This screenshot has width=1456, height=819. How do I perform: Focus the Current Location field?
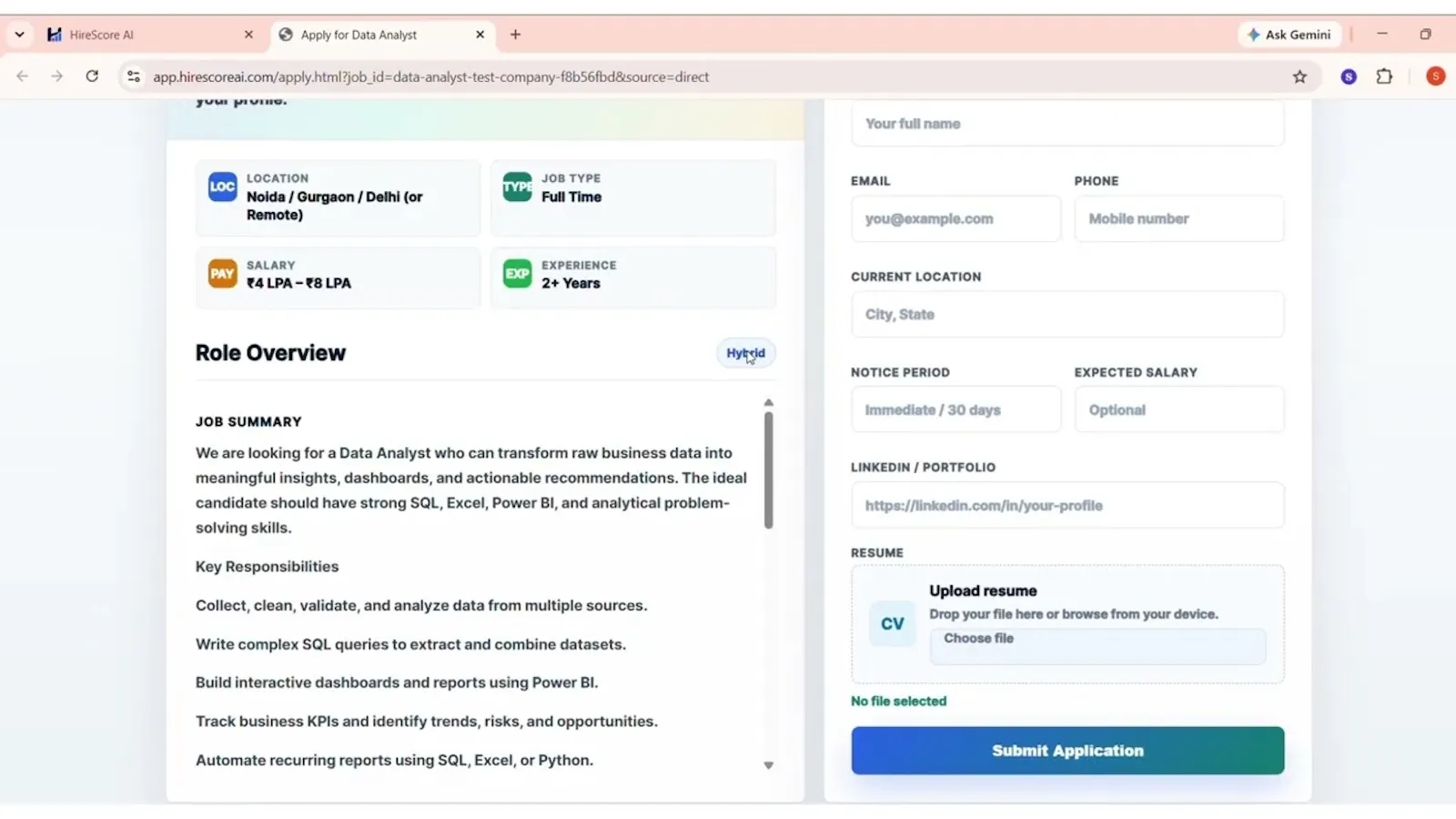click(1067, 314)
